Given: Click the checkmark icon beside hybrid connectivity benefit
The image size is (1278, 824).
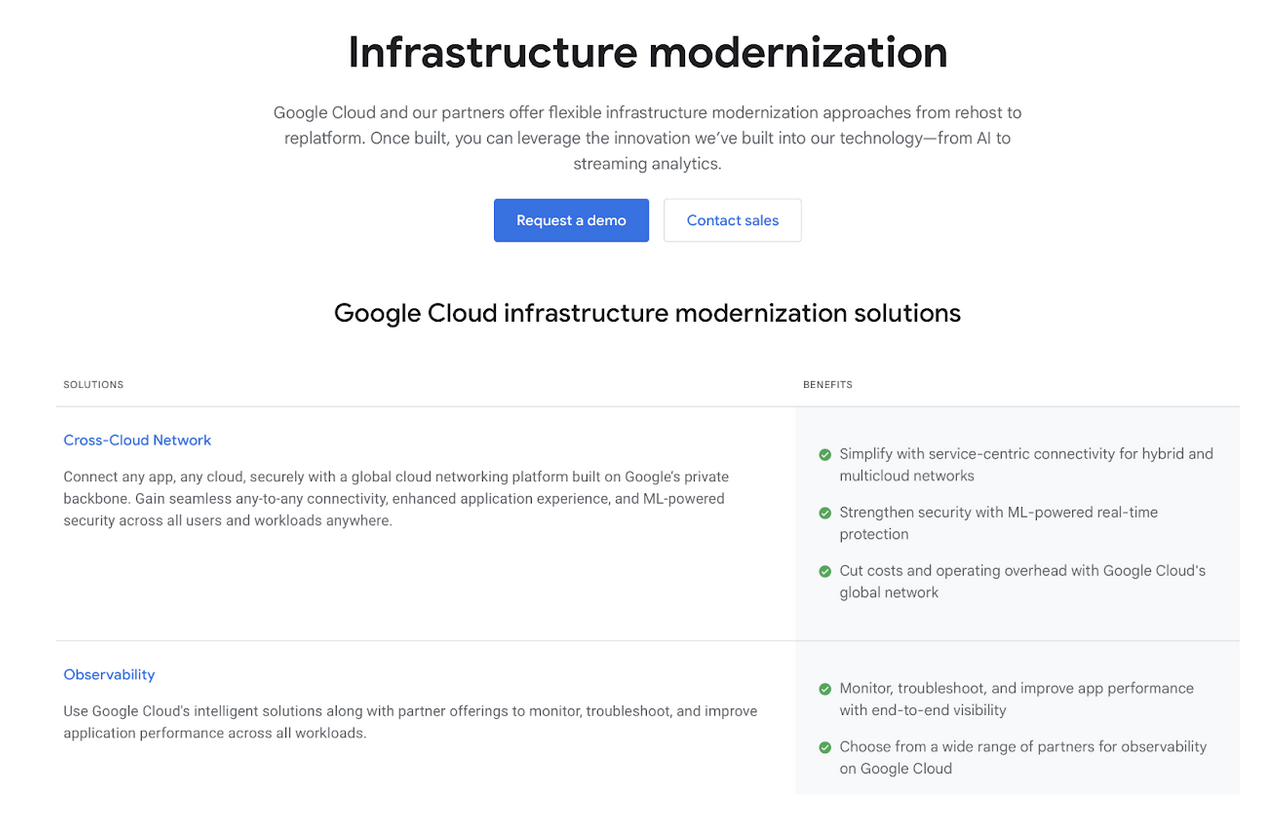Looking at the screenshot, I should (x=824, y=454).
